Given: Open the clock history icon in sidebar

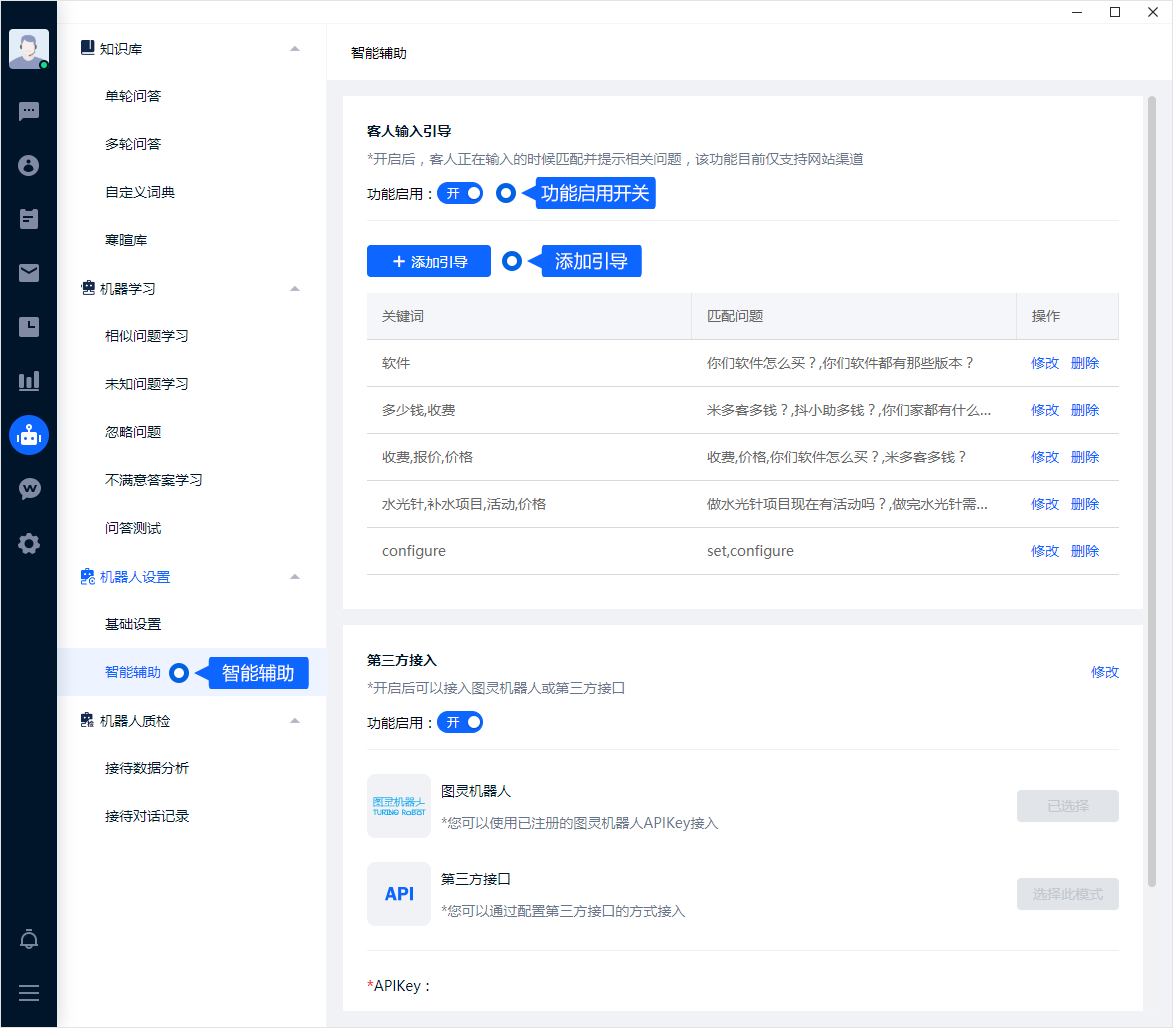Looking at the screenshot, I should 29,327.
